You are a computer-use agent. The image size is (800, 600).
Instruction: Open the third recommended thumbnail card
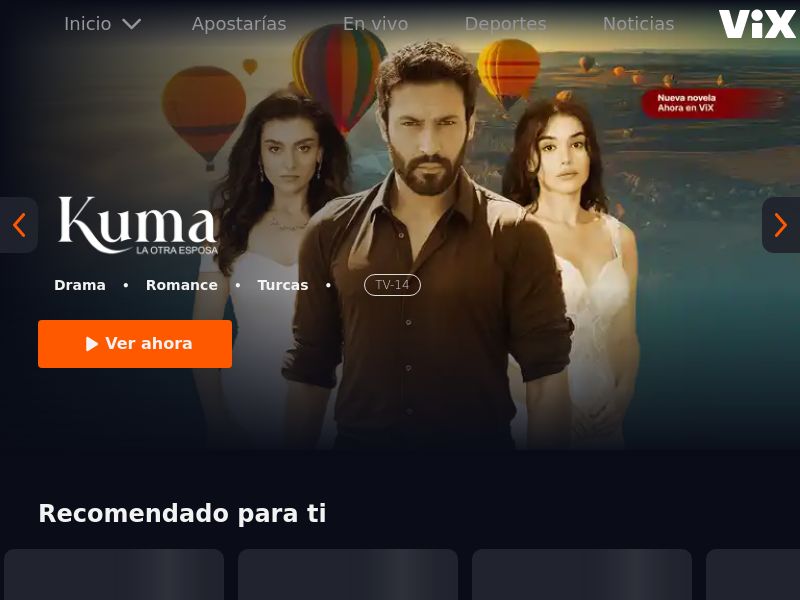(582, 574)
